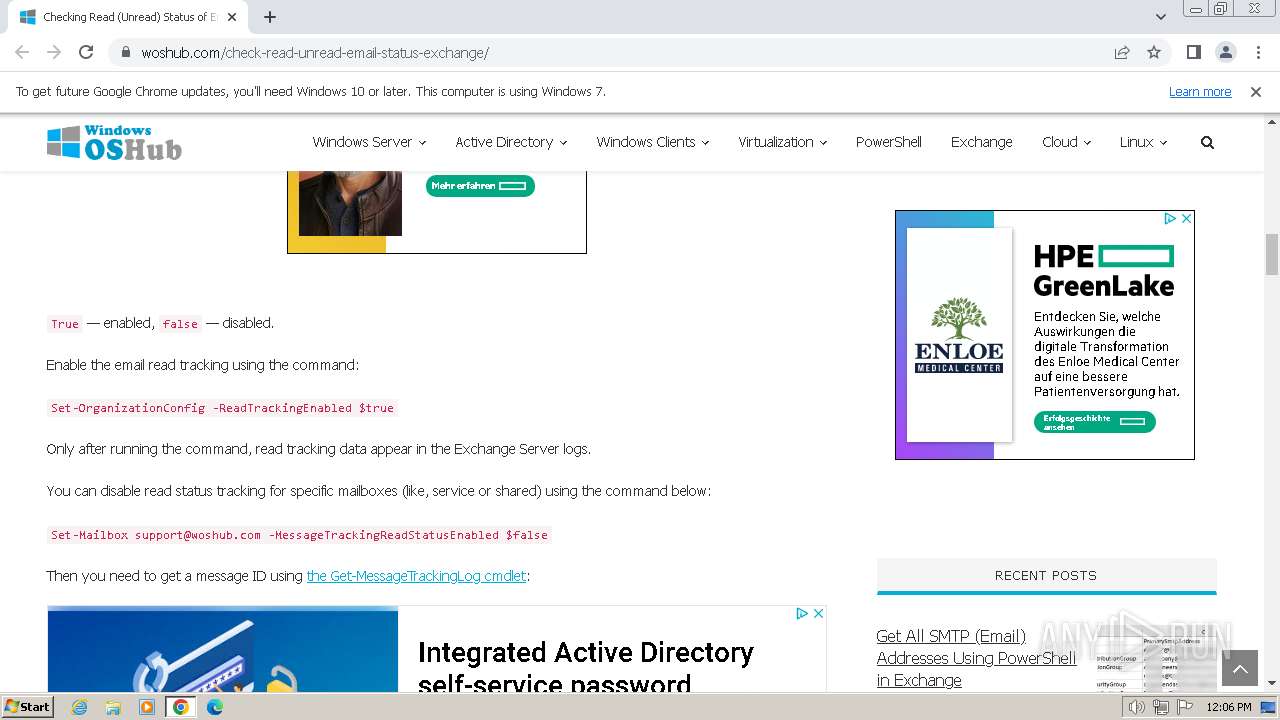
Task: Click the RECENT POSTS heading
Action: point(1046,575)
